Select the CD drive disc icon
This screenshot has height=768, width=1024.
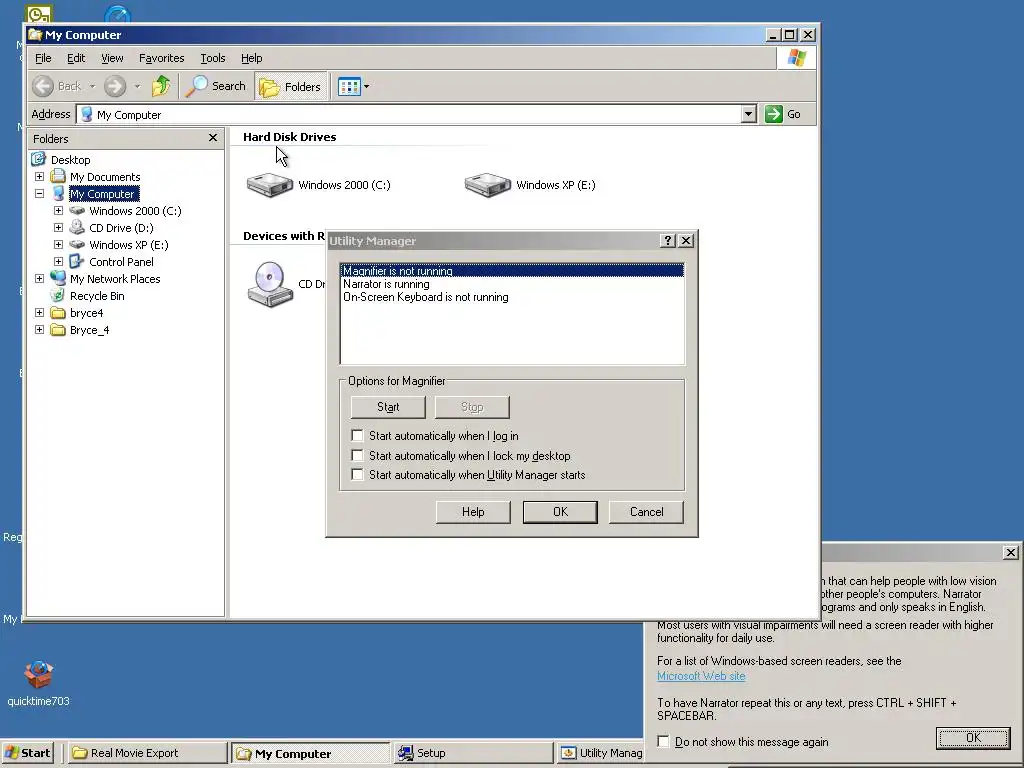pos(270,284)
